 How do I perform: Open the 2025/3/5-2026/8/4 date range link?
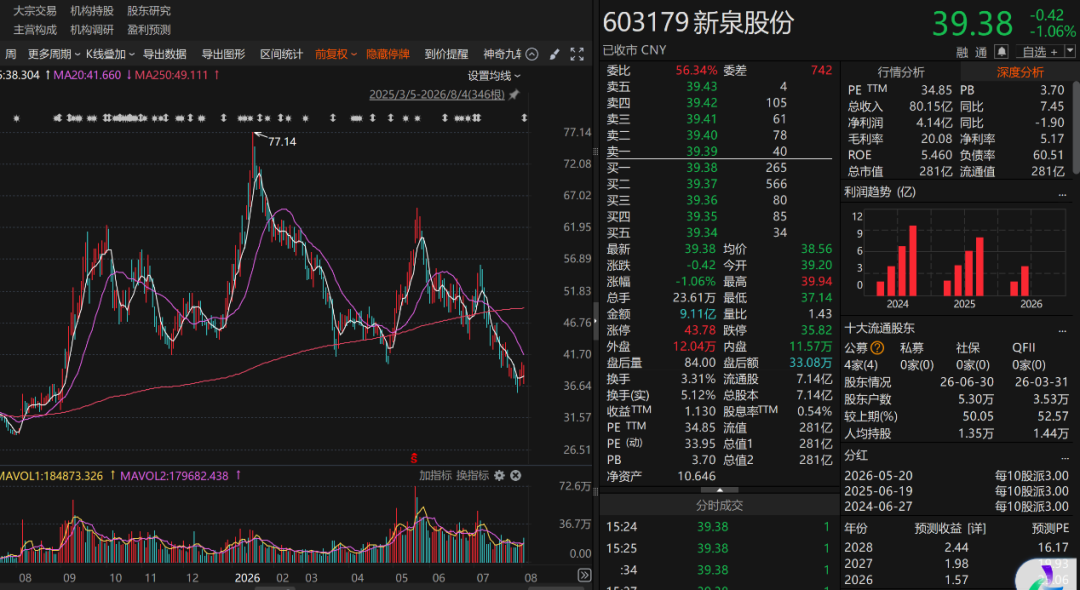[437, 94]
